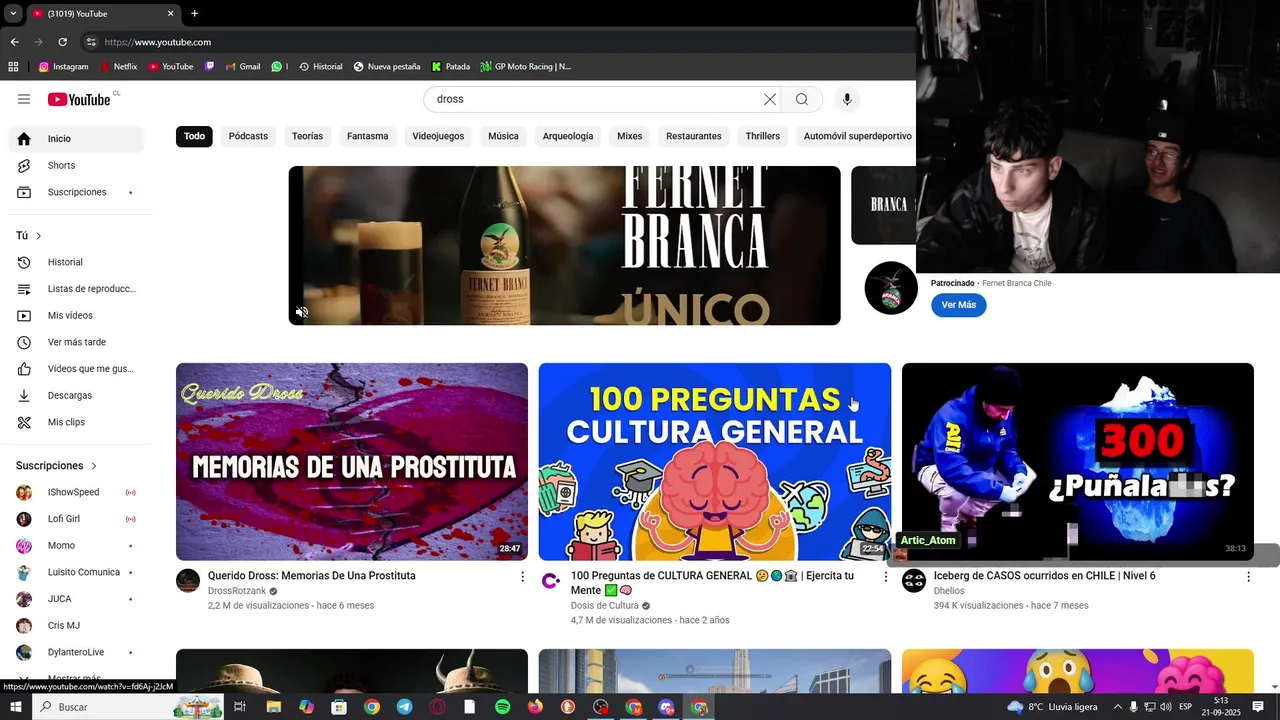Go back in the browser

[14, 42]
